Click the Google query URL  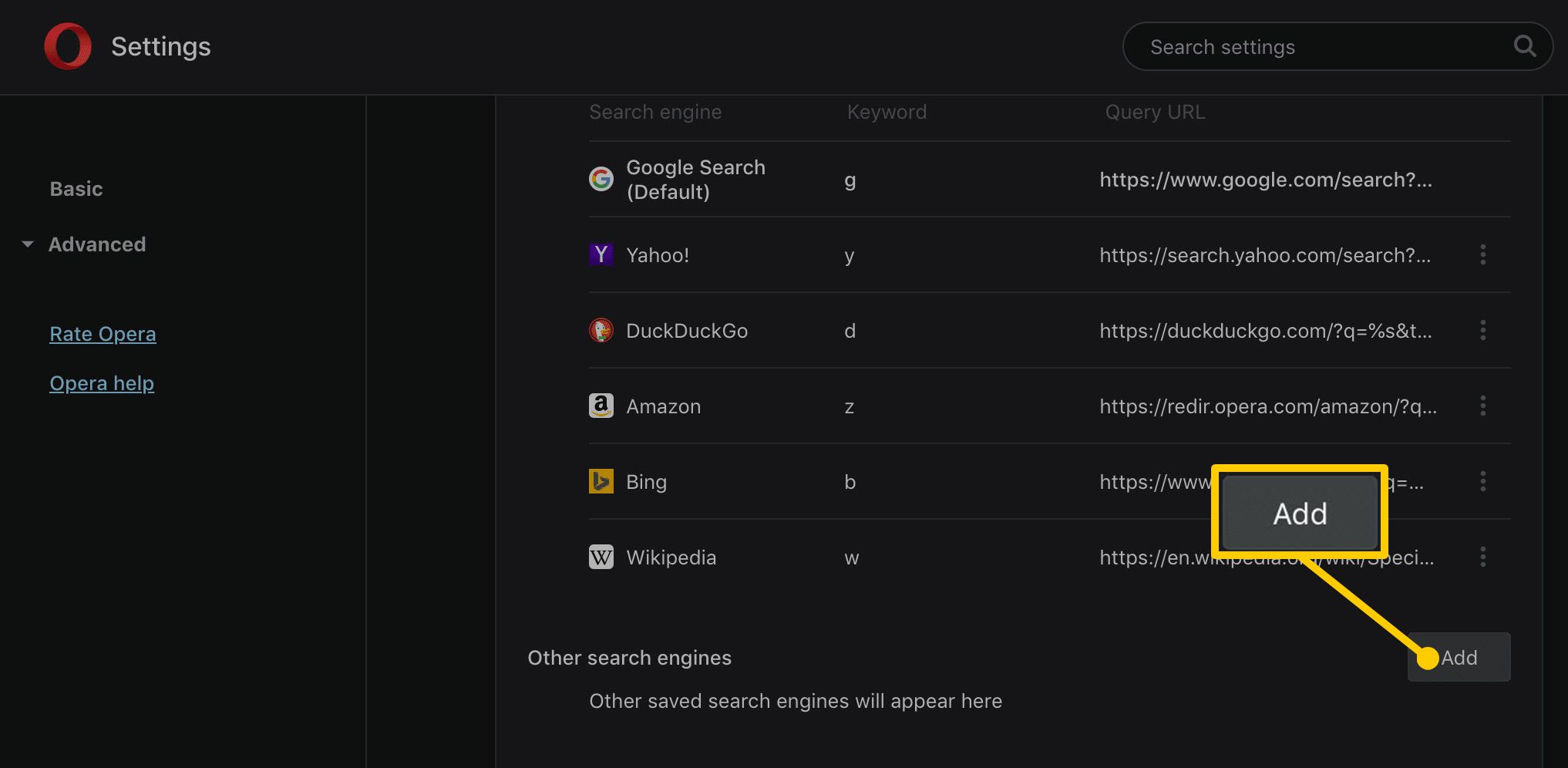[x=1266, y=180]
